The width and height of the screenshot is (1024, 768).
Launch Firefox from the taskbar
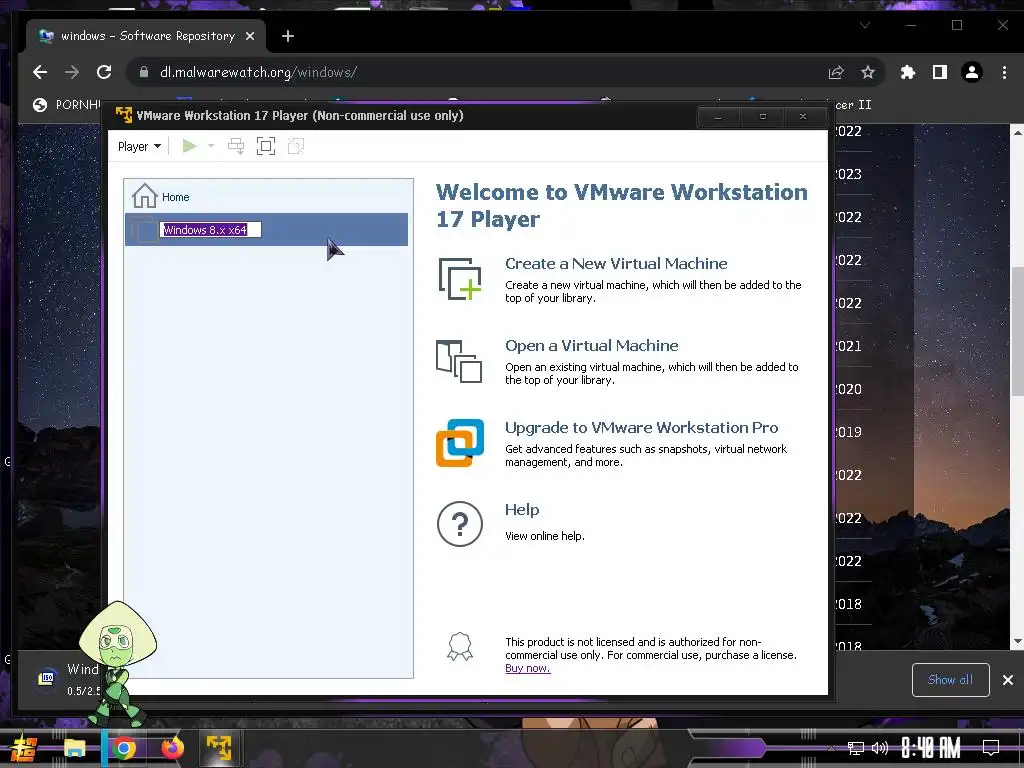coord(172,748)
